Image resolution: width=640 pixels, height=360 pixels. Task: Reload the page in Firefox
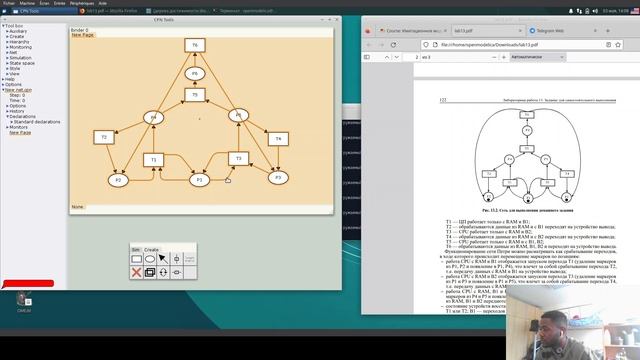tap(393, 44)
